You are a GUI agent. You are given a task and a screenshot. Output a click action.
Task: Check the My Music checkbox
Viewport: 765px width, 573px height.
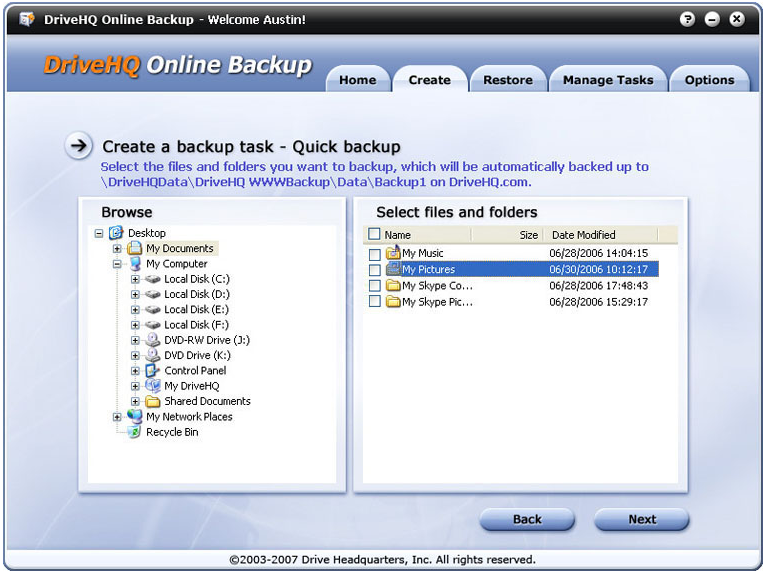tap(375, 254)
